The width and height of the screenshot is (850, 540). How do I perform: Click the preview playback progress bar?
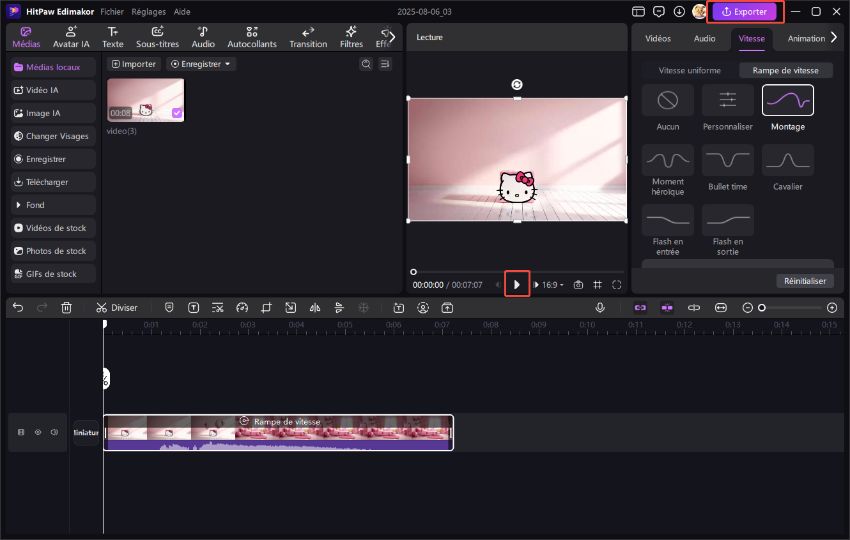tap(518, 272)
